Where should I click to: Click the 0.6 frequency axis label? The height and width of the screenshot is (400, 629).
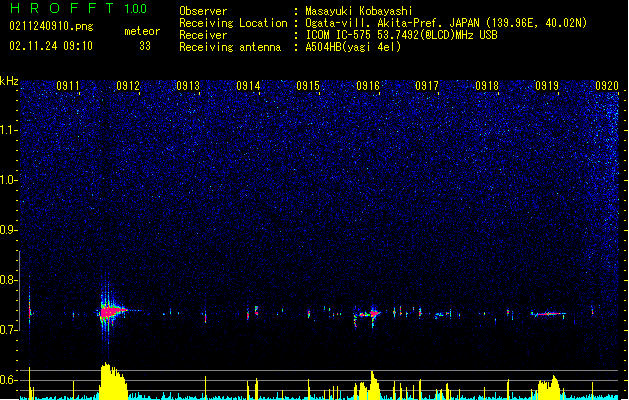9,380
